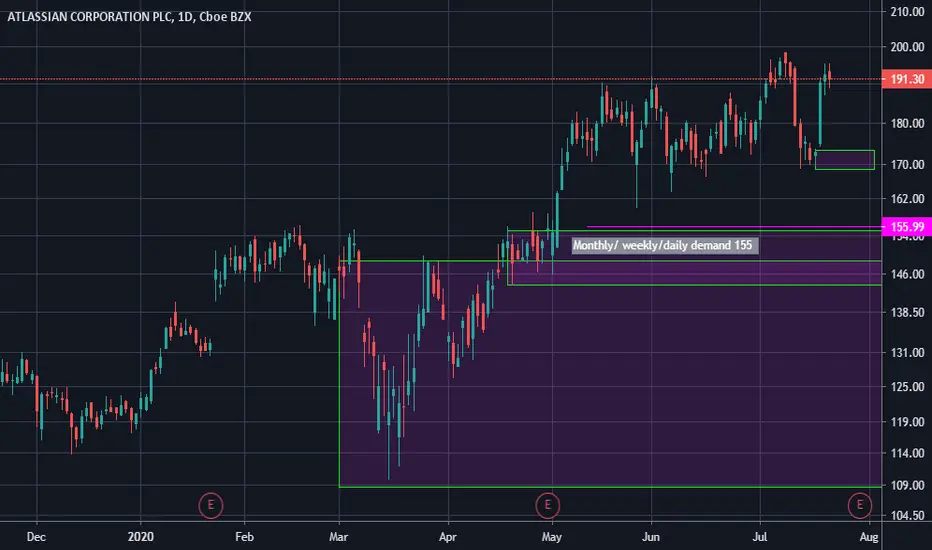Select the red dotted price line at 191.30
The height and width of the screenshot is (550, 932).
coord(441,79)
